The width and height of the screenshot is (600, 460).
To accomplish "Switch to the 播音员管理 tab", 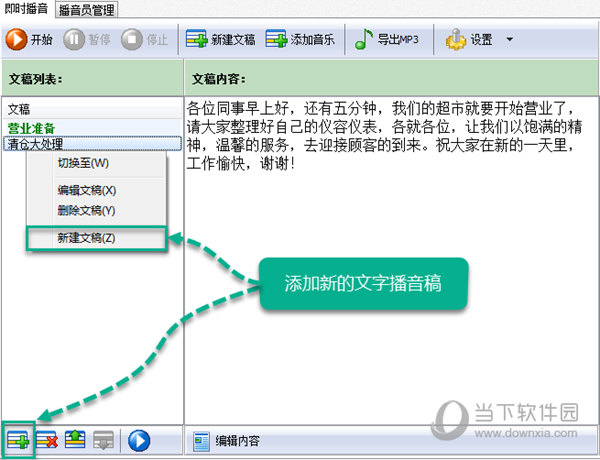I will (x=86, y=10).
